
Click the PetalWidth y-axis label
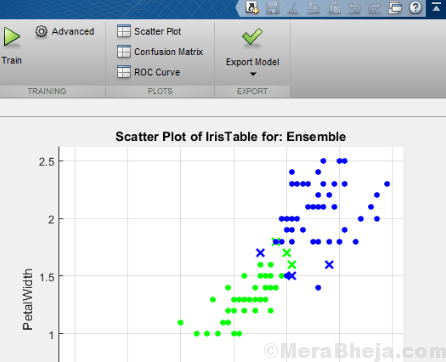(28, 299)
